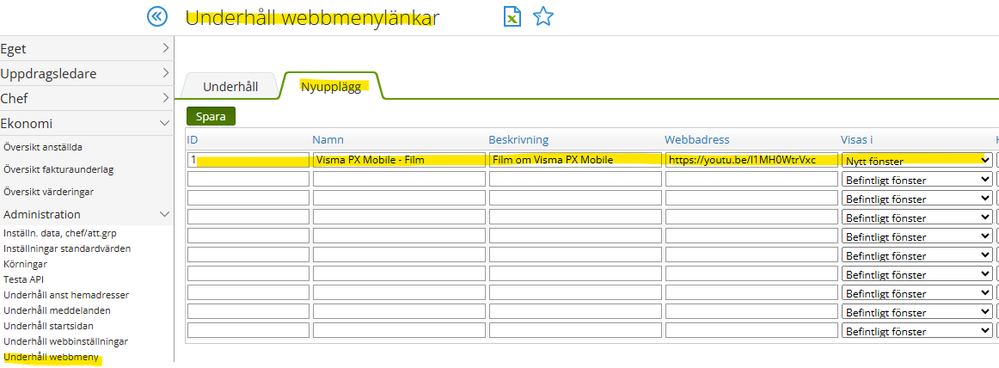Open Testa API menu item

pyautogui.click(x=24, y=279)
